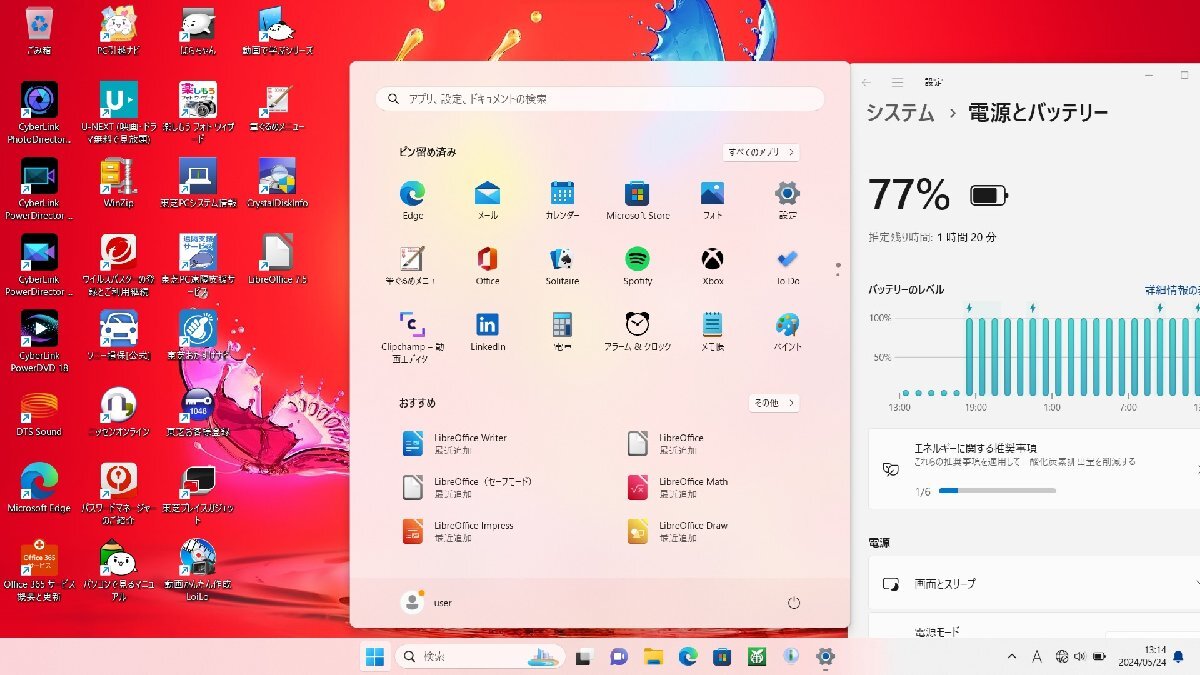1200x675 pixels.
Task: Open the Notepad pinned app
Action: pyautogui.click(x=712, y=331)
